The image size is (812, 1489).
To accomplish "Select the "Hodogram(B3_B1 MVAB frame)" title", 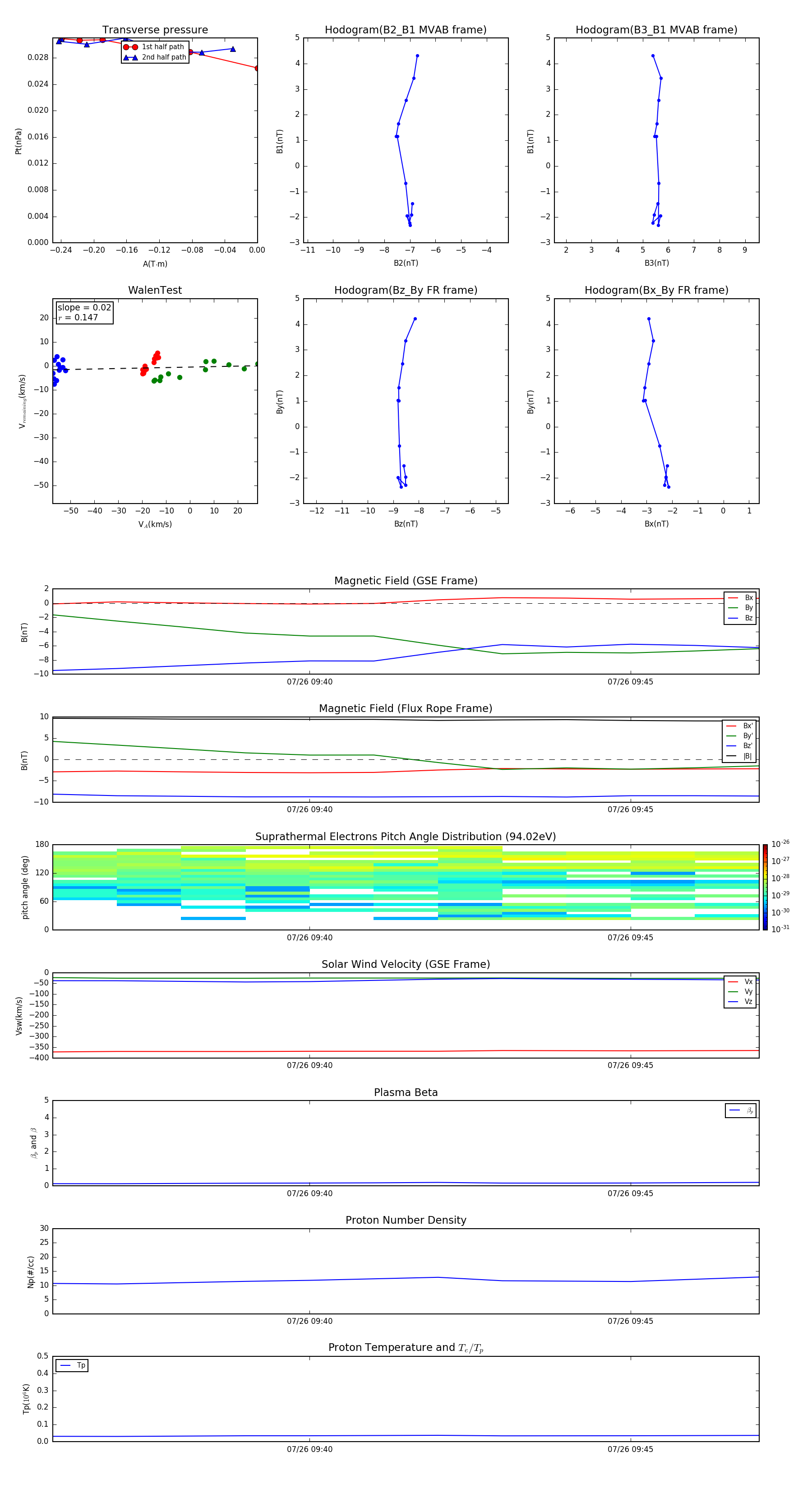I will (656, 30).
